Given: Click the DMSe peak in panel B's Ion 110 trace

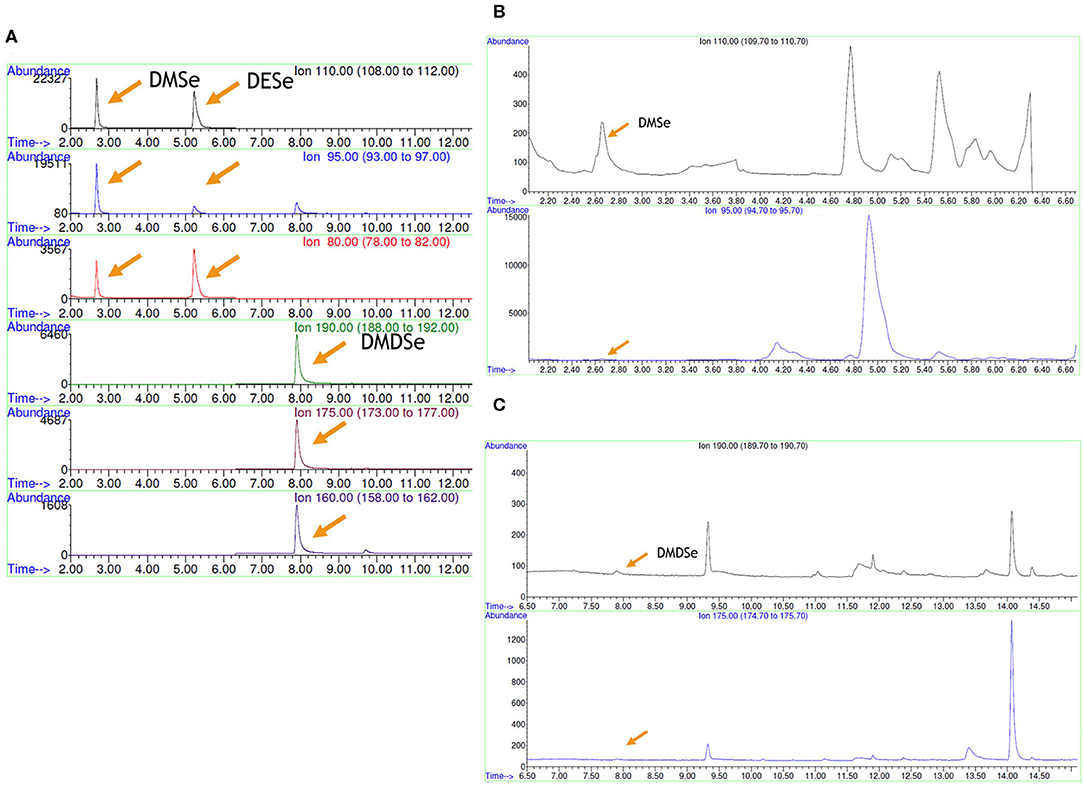Looking at the screenshot, I should click(x=603, y=145).
